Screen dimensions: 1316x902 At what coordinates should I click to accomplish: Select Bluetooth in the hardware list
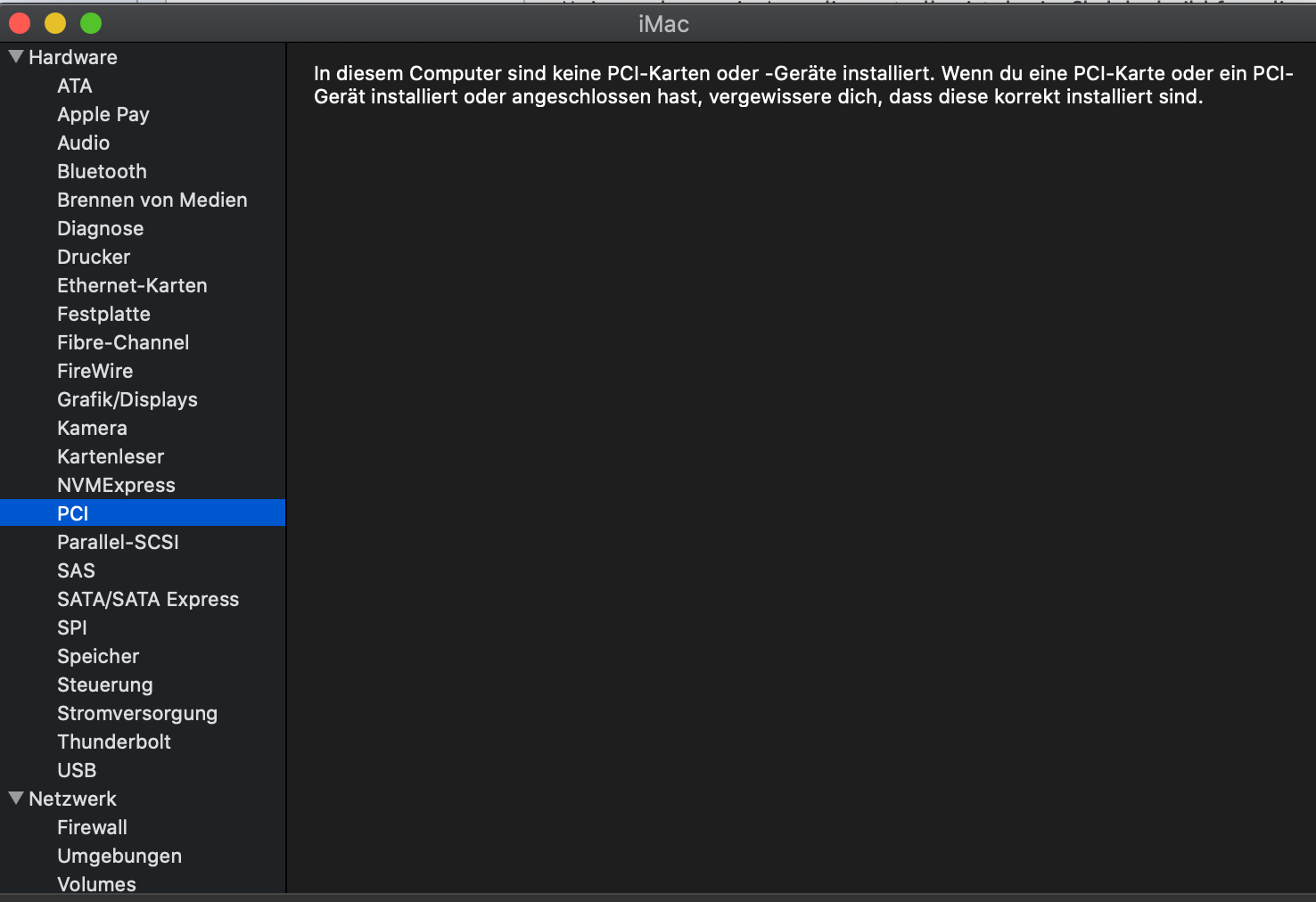click(102, 171)
